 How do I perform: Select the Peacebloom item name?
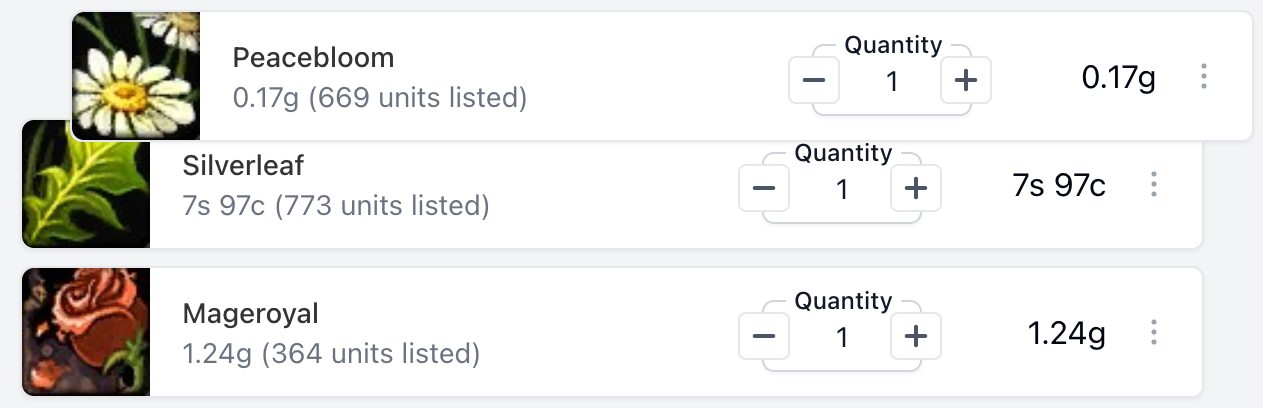[x=313, y=57]
